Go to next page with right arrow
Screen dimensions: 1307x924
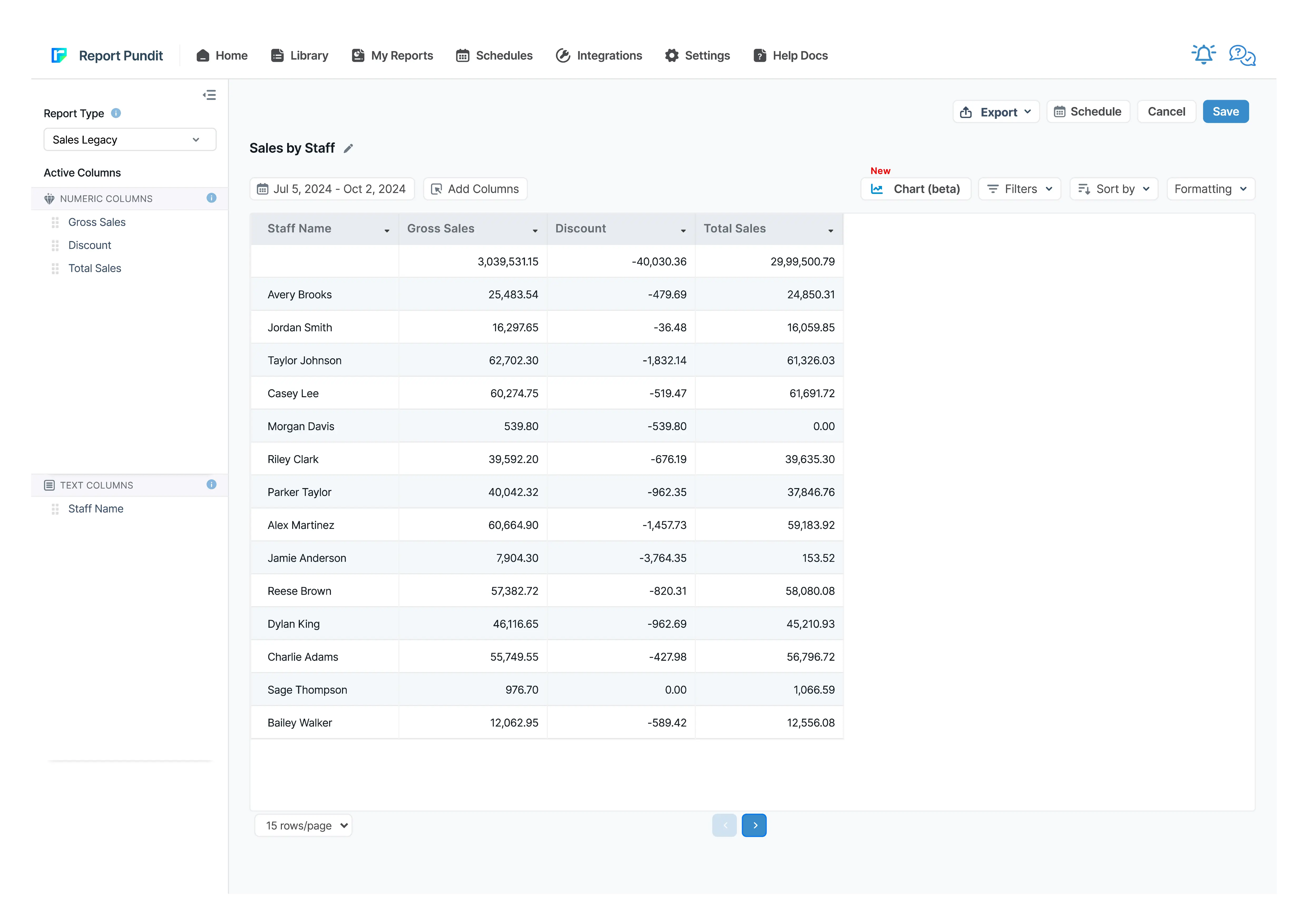pos(754,825)
